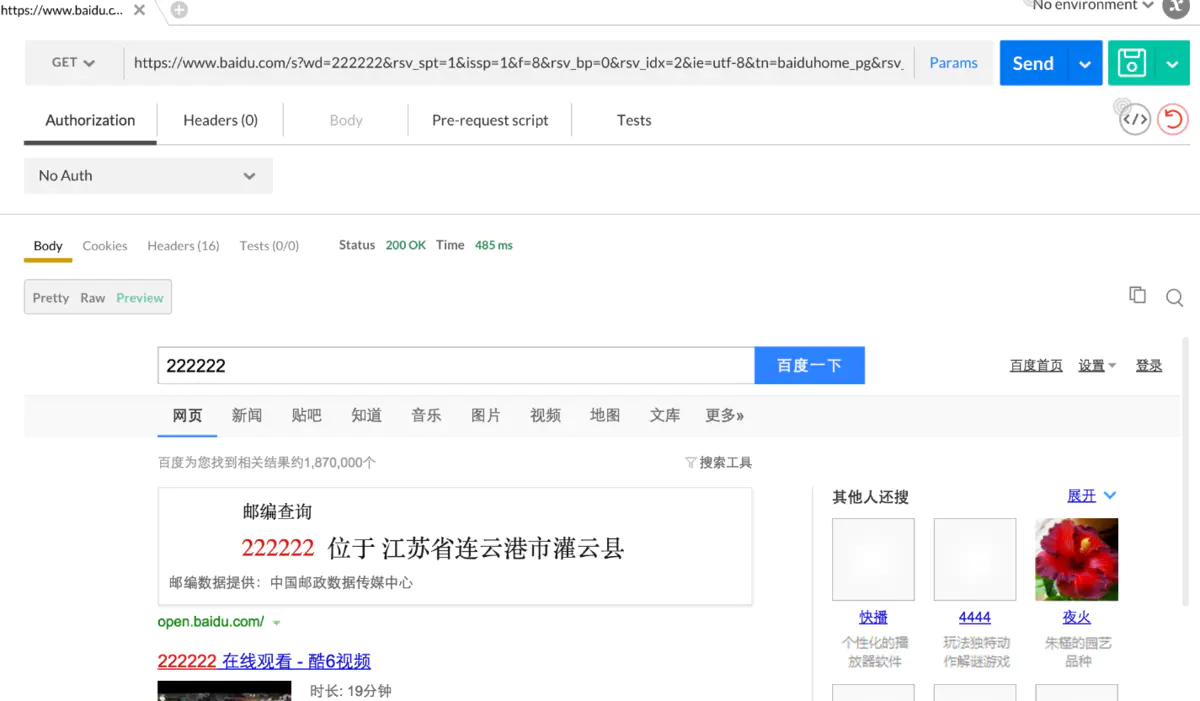Click the request URL field
This screenshot has width=1200, height=701.
[518, 62]
